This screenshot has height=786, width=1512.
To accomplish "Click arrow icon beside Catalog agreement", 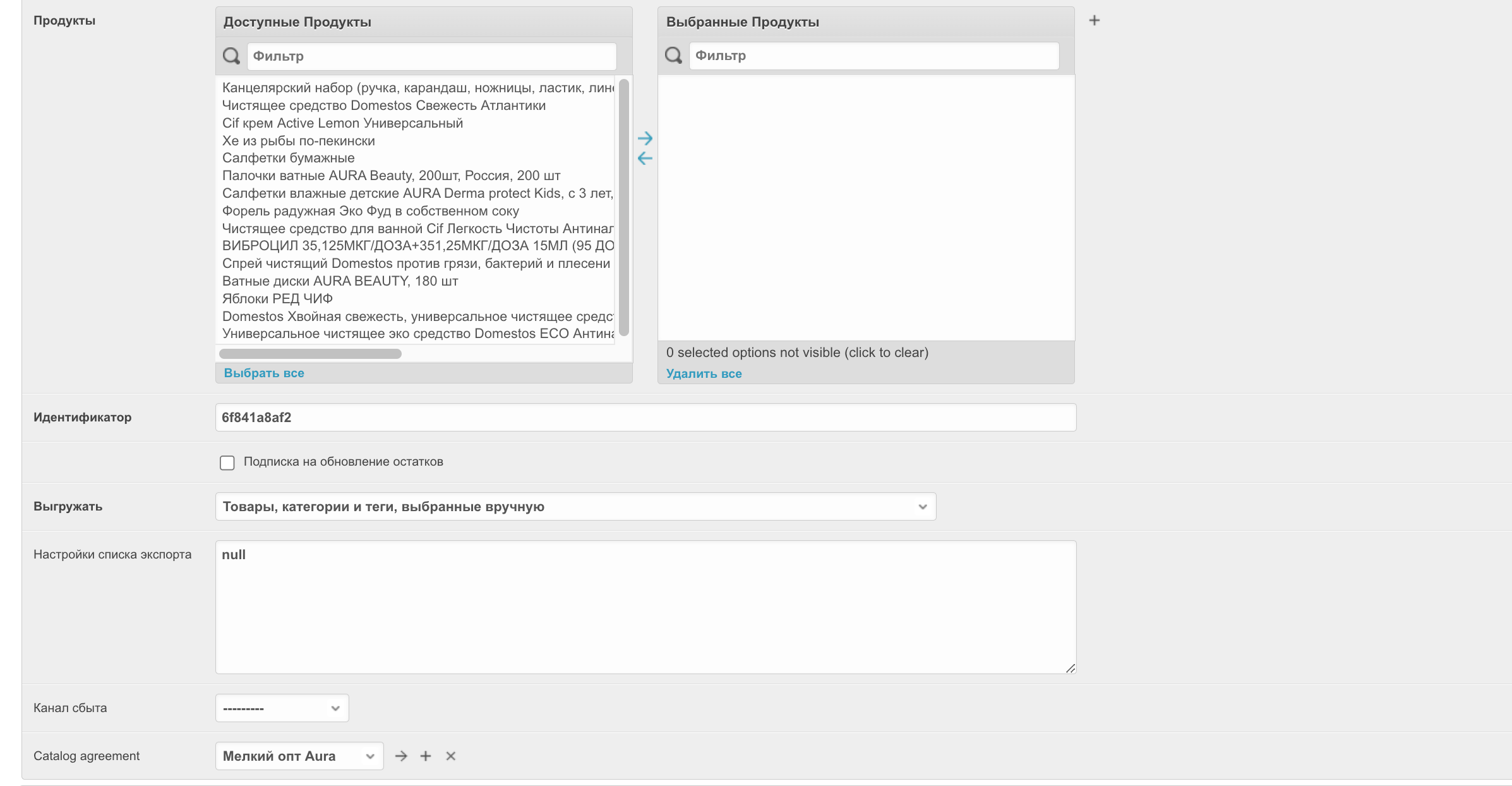I will (x=401, y=756).
